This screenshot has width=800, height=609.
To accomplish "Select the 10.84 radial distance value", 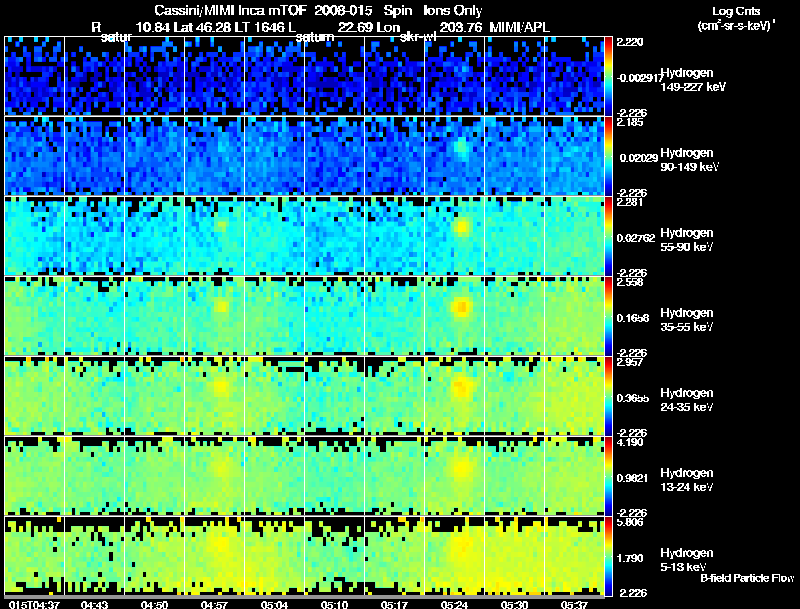I will pos(153,27).
